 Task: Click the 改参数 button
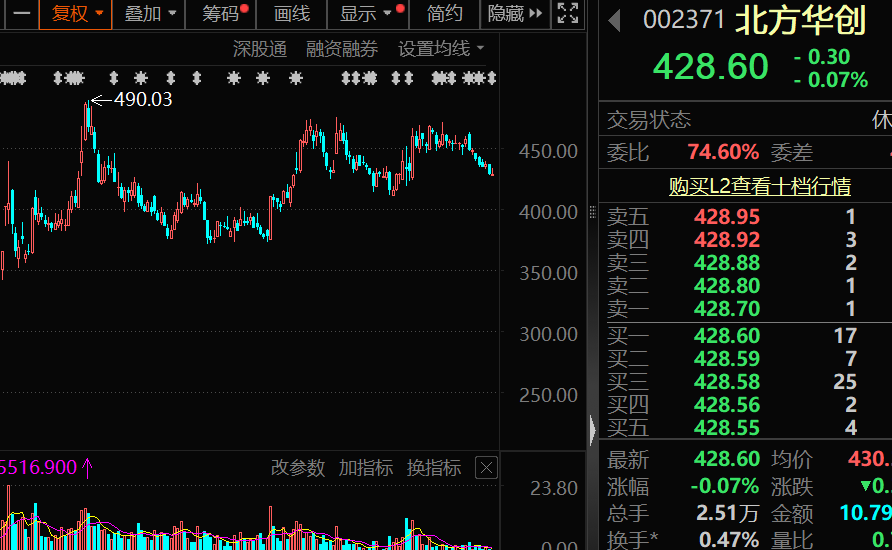pyautogui.click(x=298, y=468)
